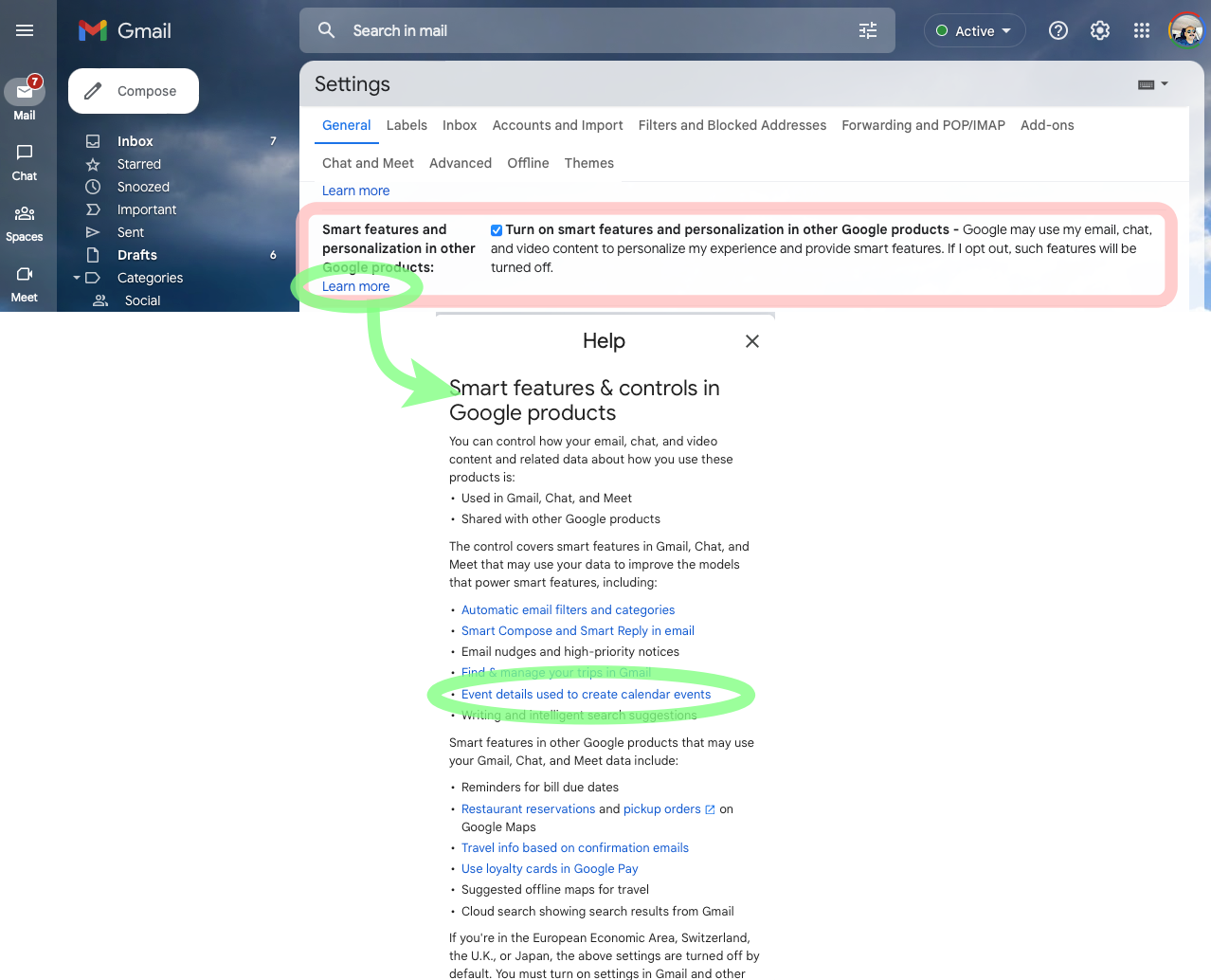1211x980 pixels.
Task: Open Smart Compose and Smart Reply link
Action: point(577,631)
